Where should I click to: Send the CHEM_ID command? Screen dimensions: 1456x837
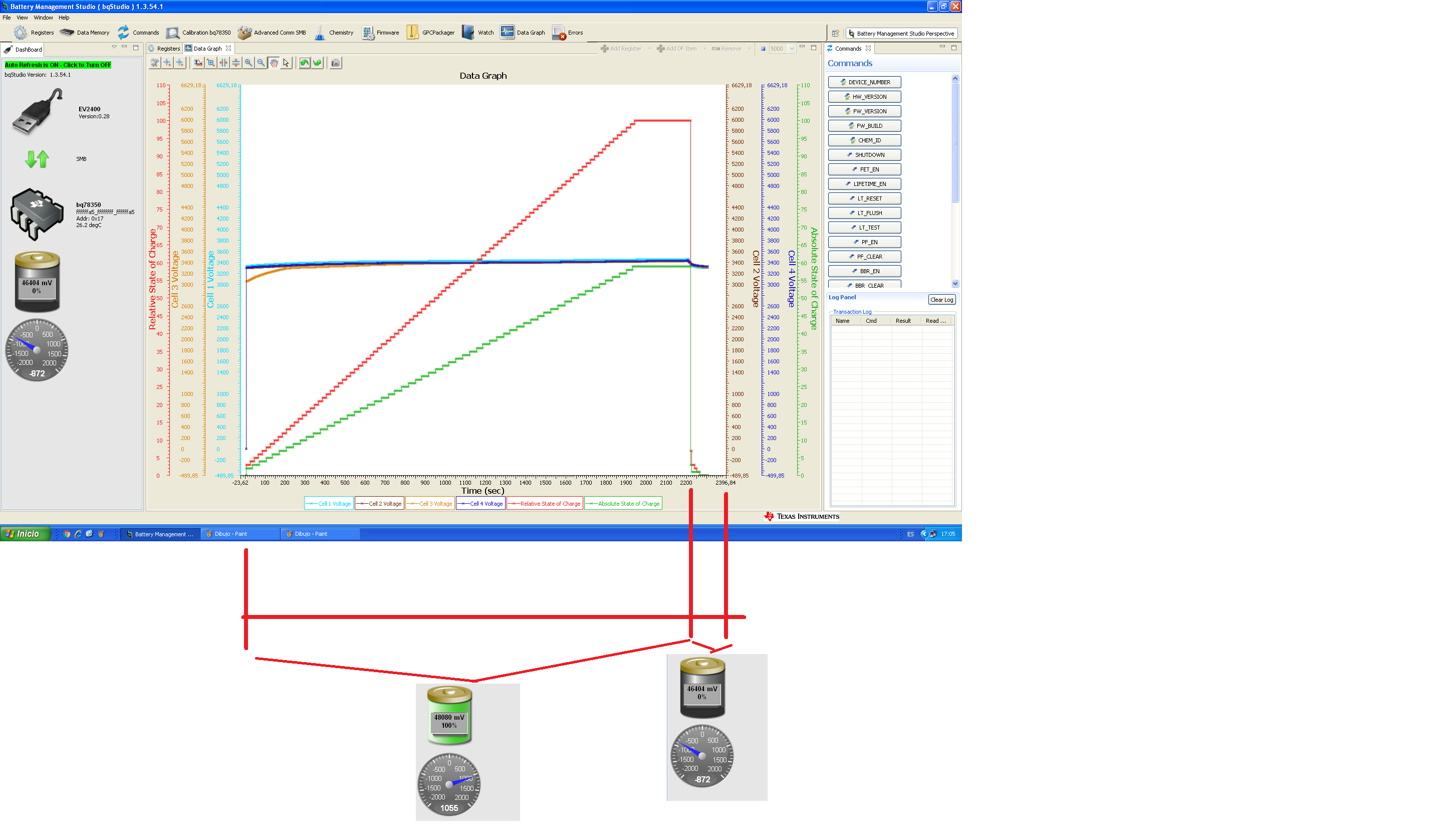click(864, 140)
